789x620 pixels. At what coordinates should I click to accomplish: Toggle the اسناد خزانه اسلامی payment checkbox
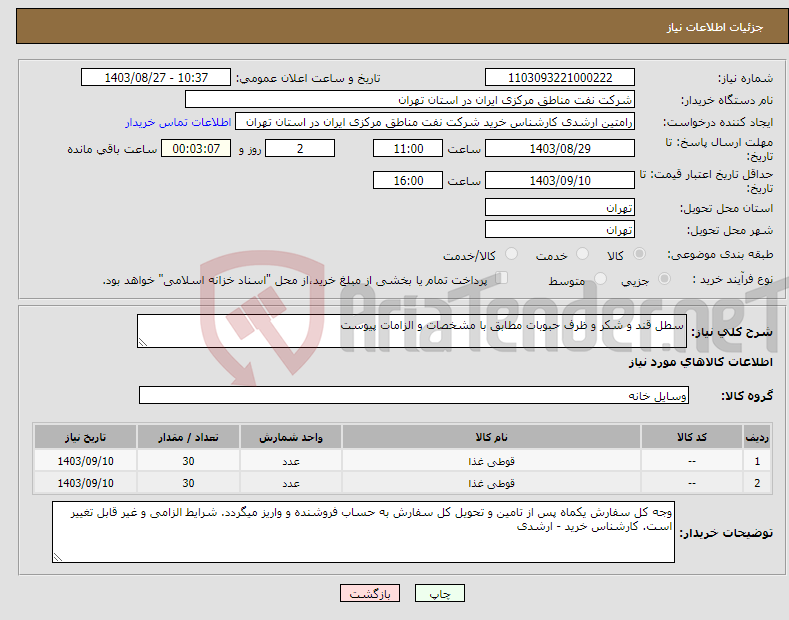pos(502,278)
